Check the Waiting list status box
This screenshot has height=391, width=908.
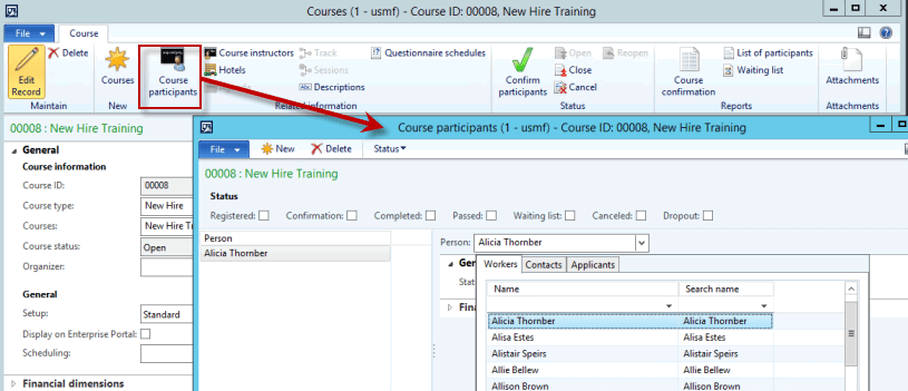pos(570,216)
